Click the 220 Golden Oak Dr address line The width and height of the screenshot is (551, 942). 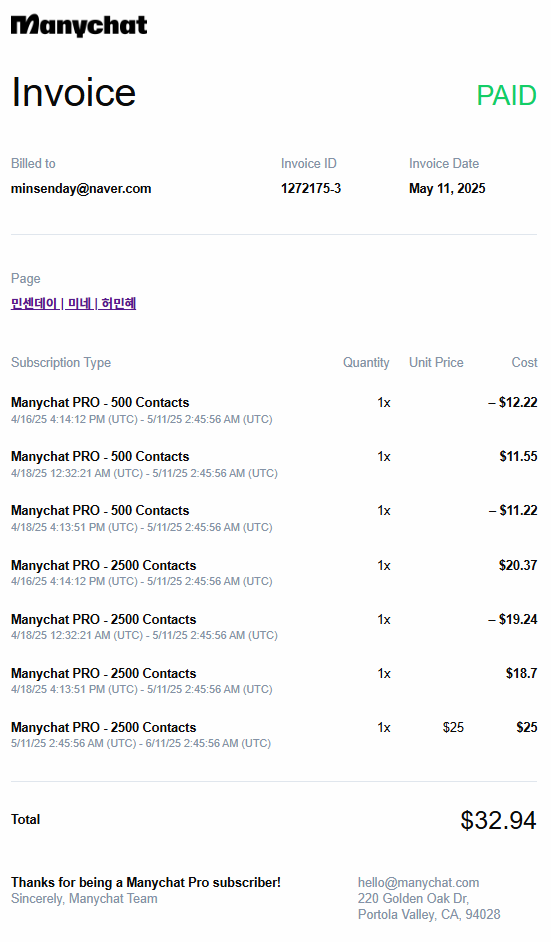click(413, 898)
